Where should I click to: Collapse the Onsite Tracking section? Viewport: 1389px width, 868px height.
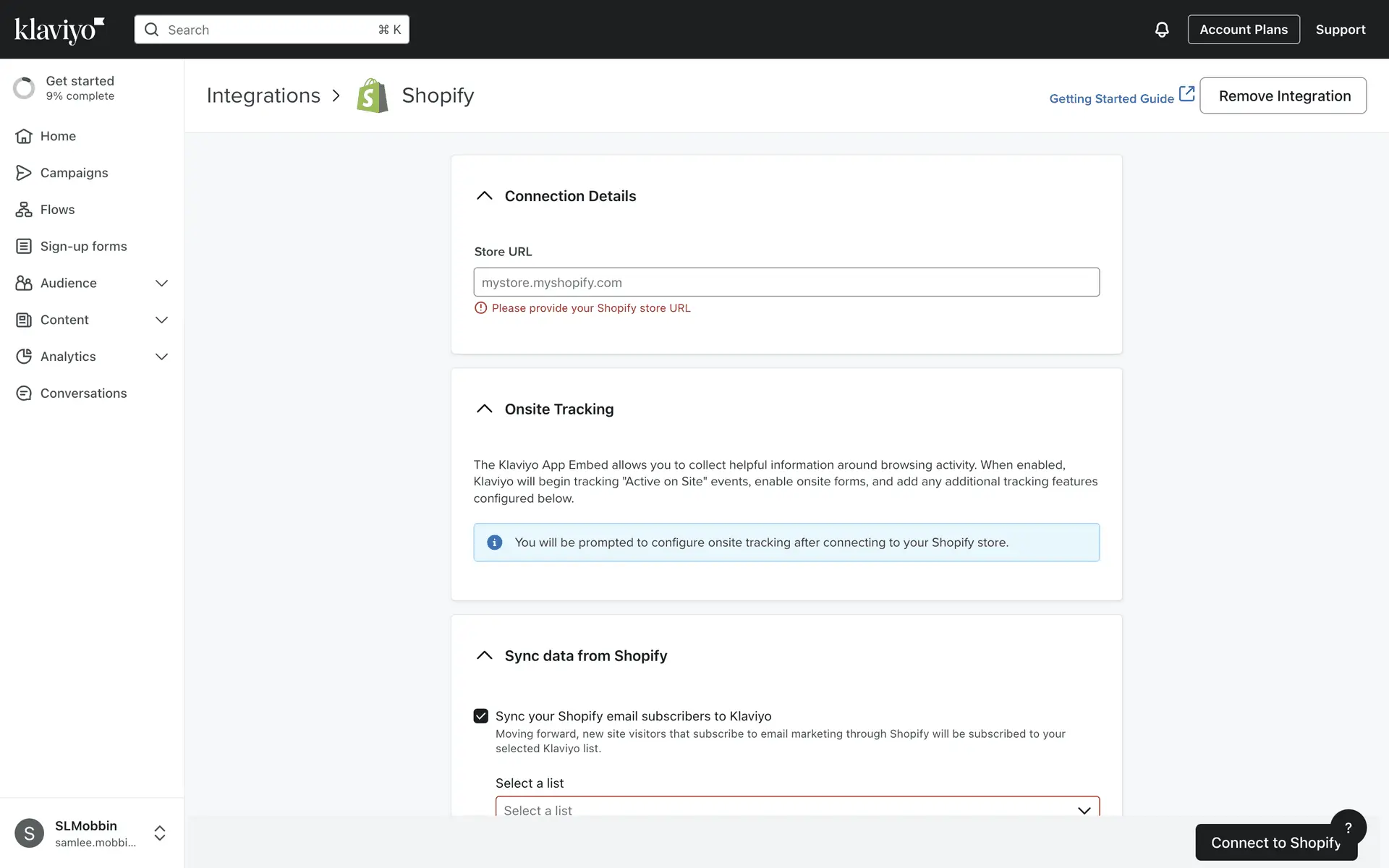[484, 409]
